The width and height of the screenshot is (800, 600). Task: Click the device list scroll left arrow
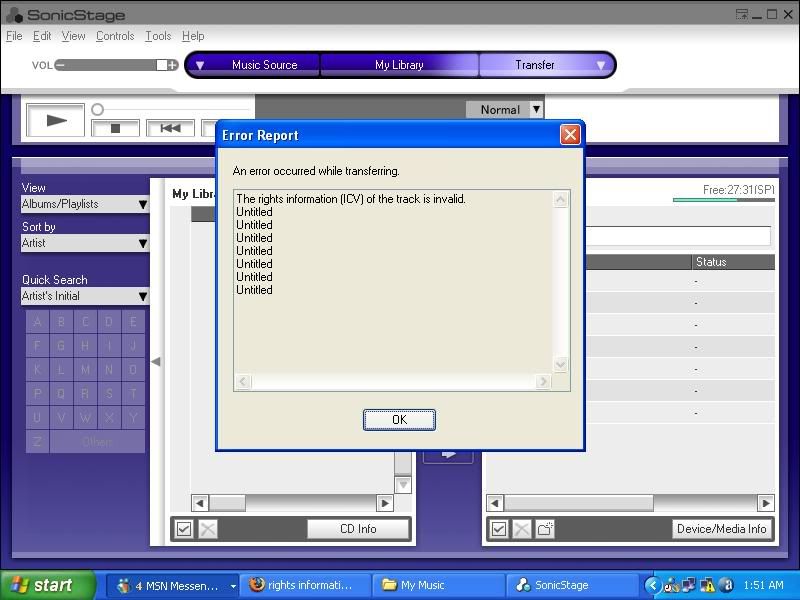(495, 503)
